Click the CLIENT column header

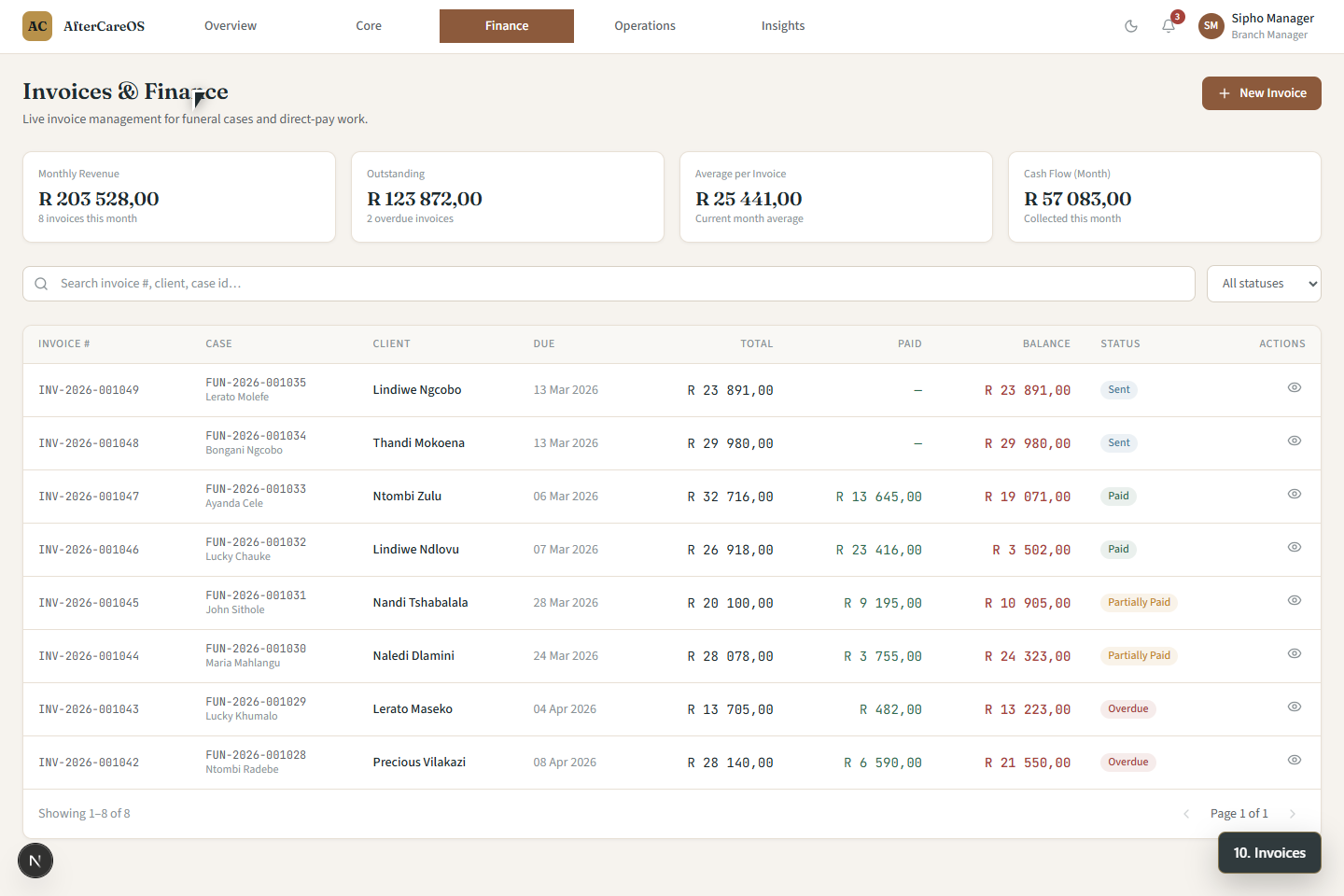point(392,344)
